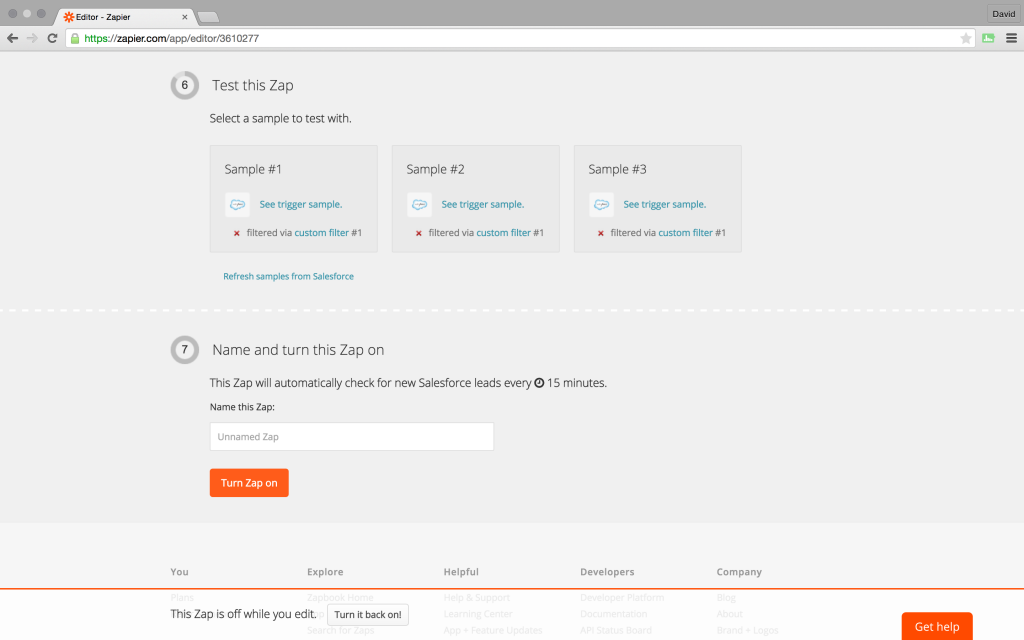See trigger sample for Sample #1
The height and width of the screenshot is (640, 1024).
300,204
